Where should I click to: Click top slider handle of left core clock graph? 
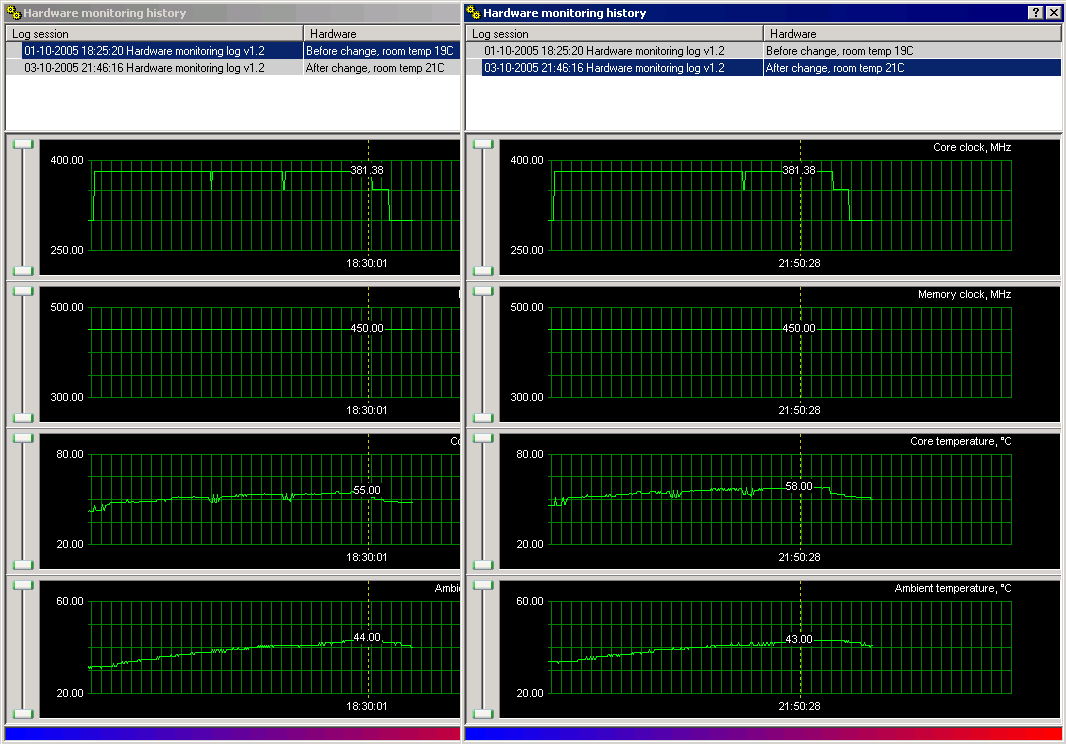(23, 144)
